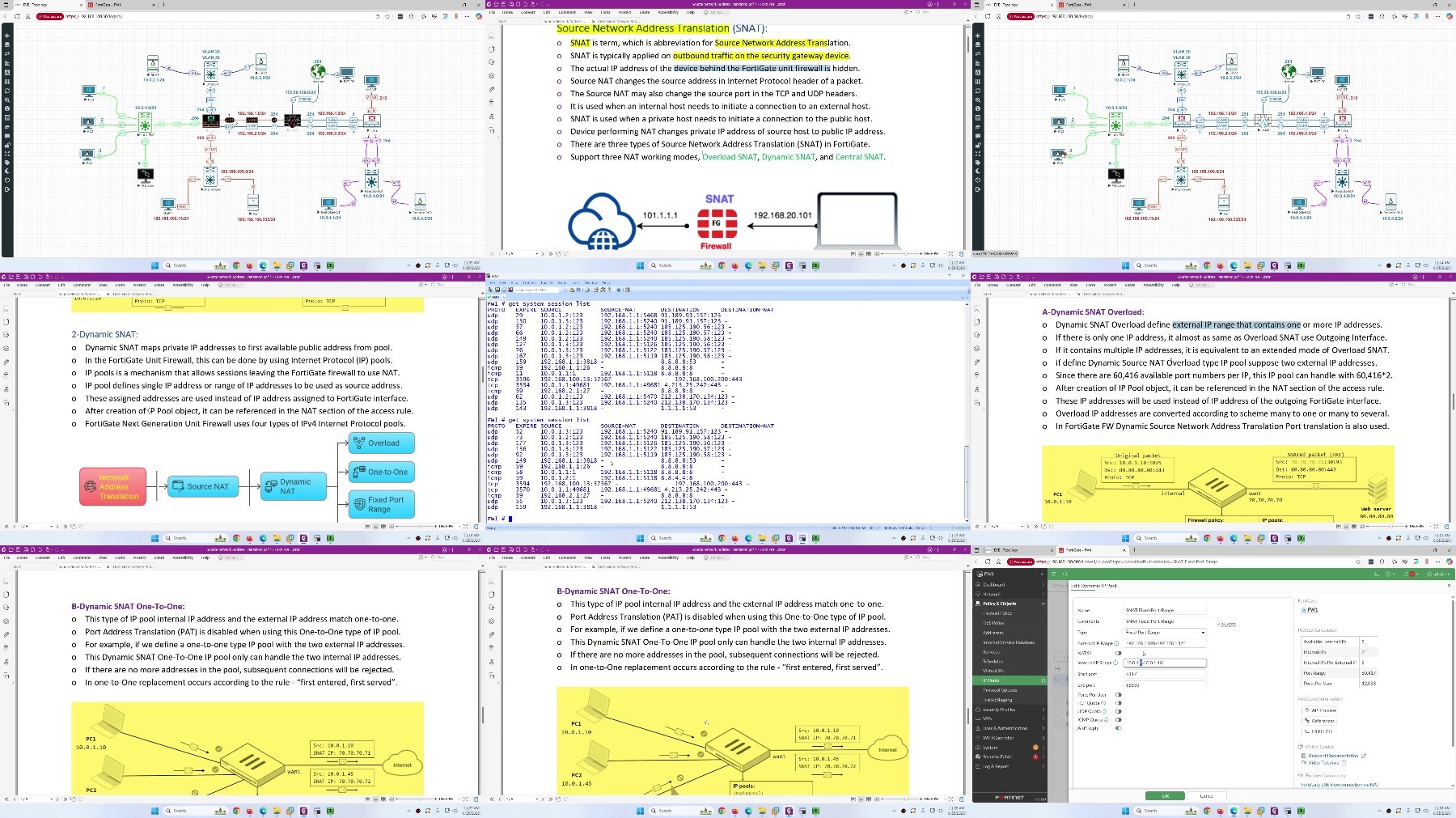Open the Edit menu in terminal window

[502, 283]
